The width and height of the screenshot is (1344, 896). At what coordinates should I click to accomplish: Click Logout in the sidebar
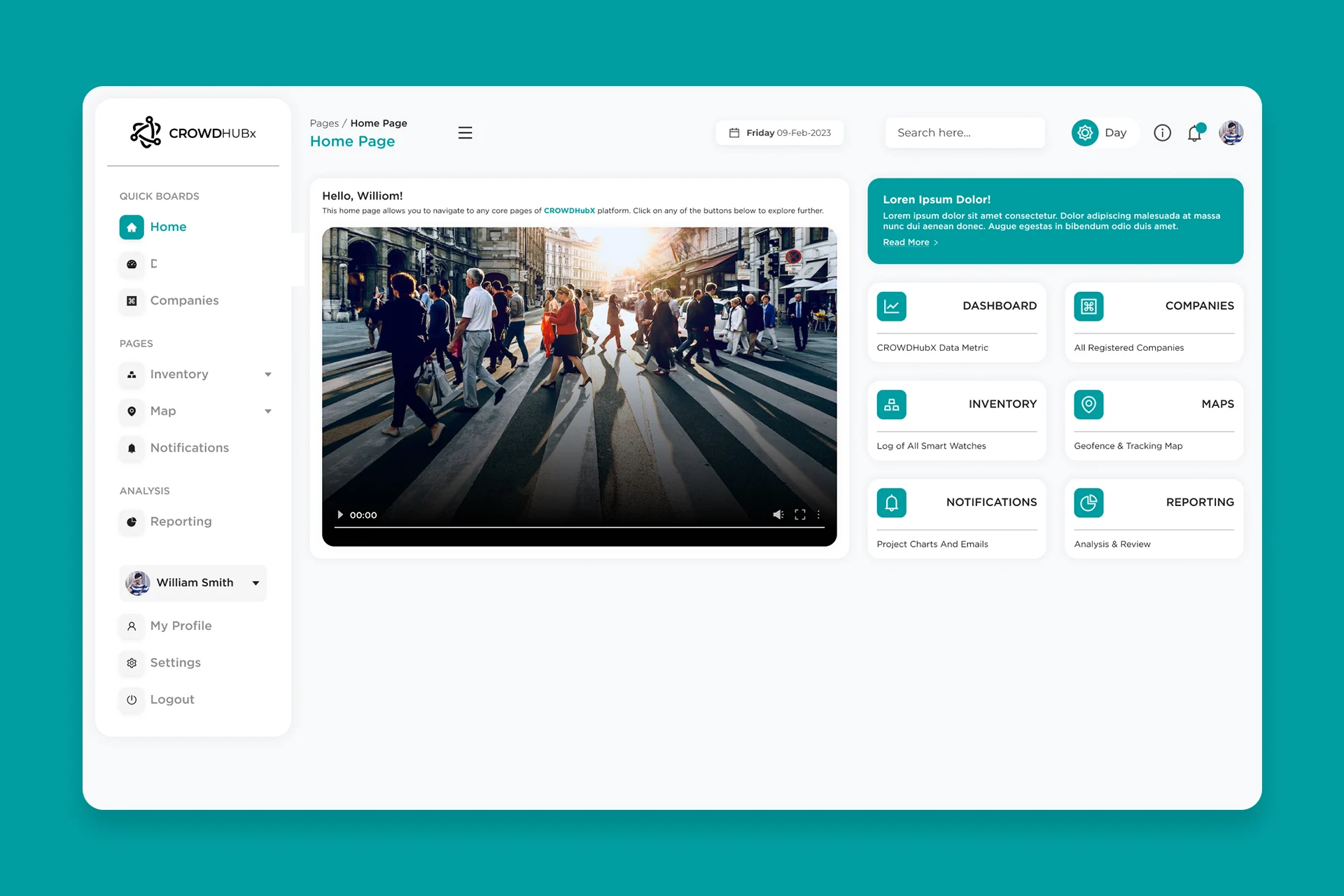pos(171,700)
